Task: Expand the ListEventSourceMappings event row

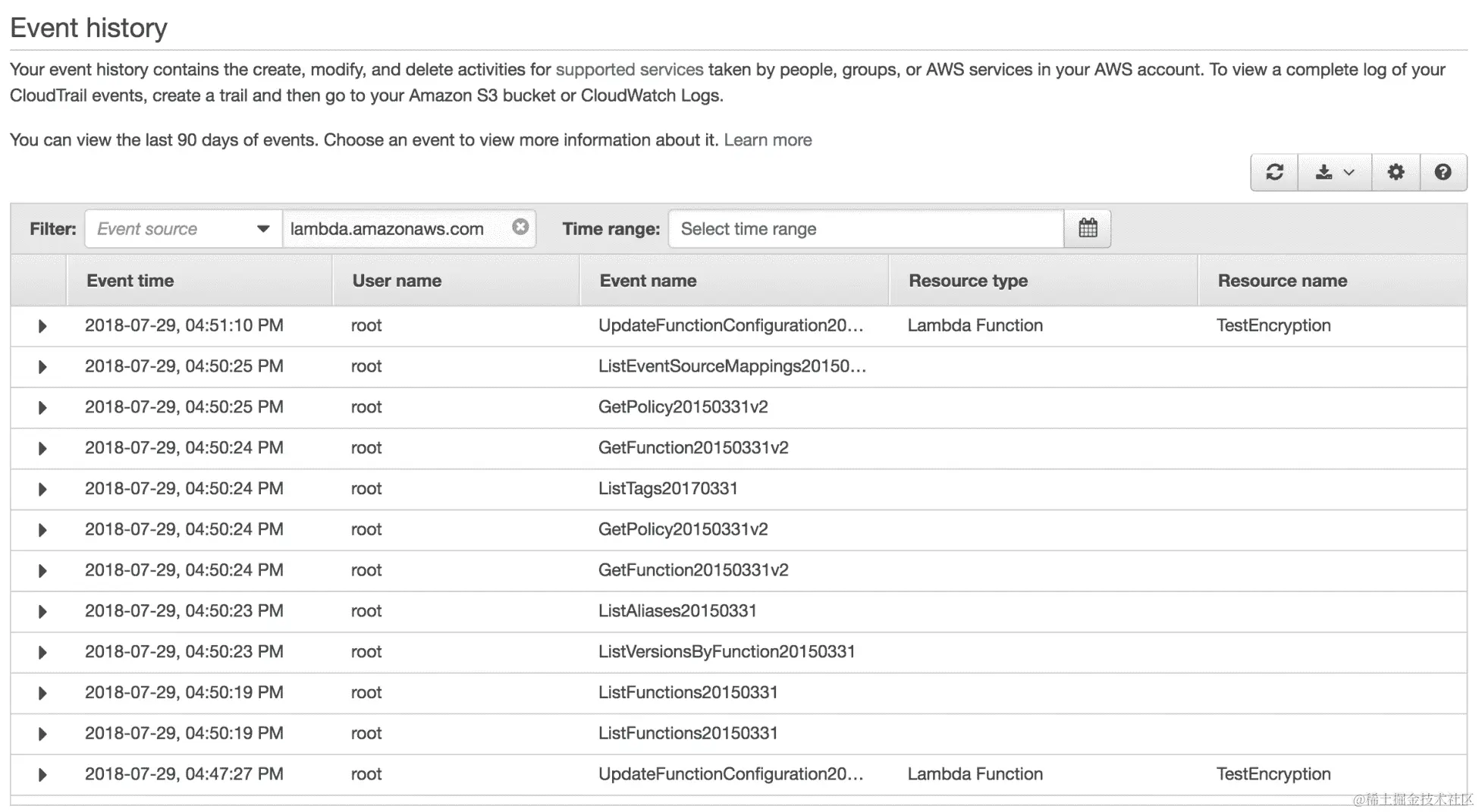Action: 42,367
